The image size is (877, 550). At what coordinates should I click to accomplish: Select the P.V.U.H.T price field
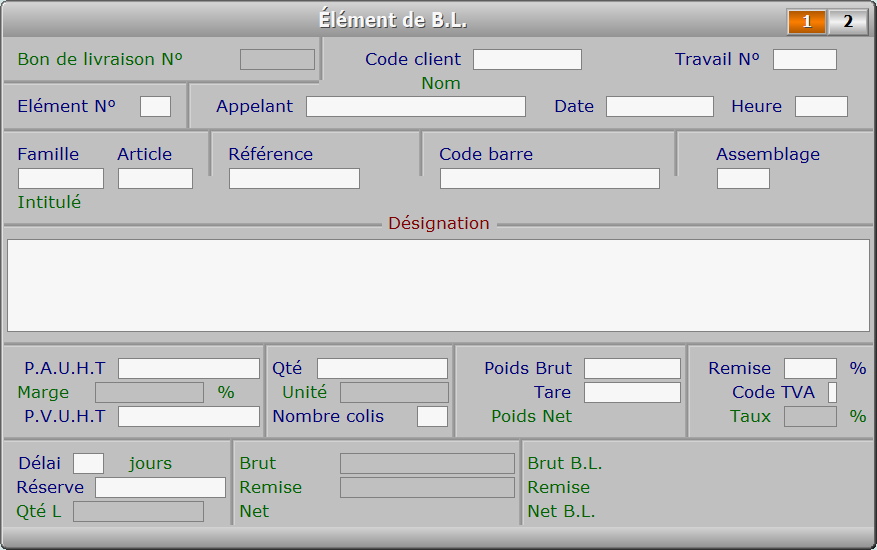[189, 416]
